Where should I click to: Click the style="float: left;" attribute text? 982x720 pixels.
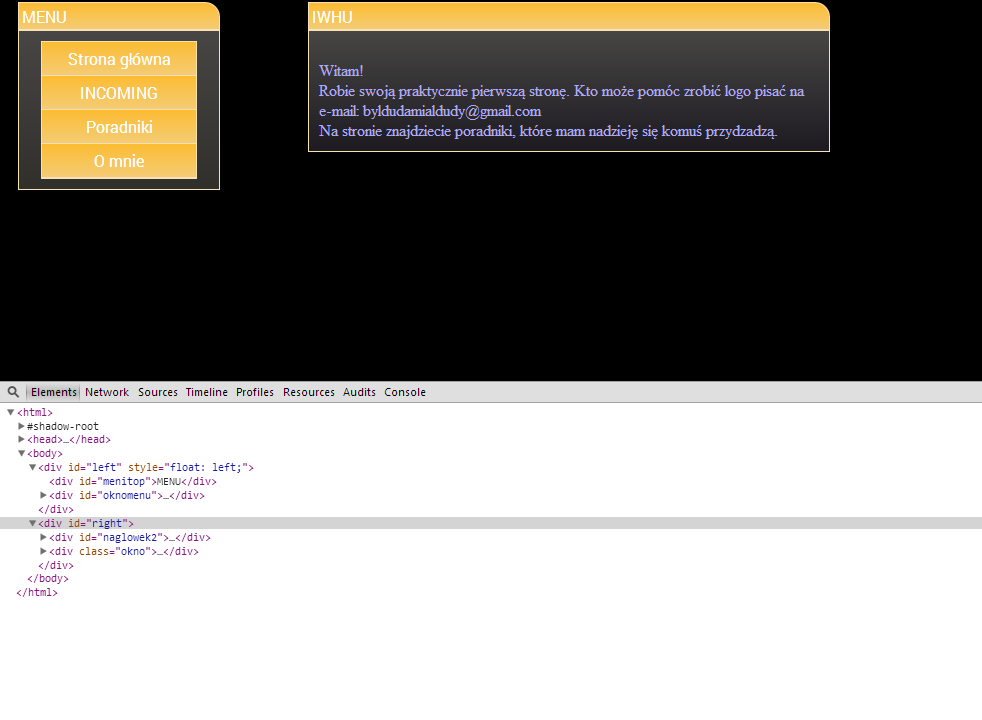[187, 467]
